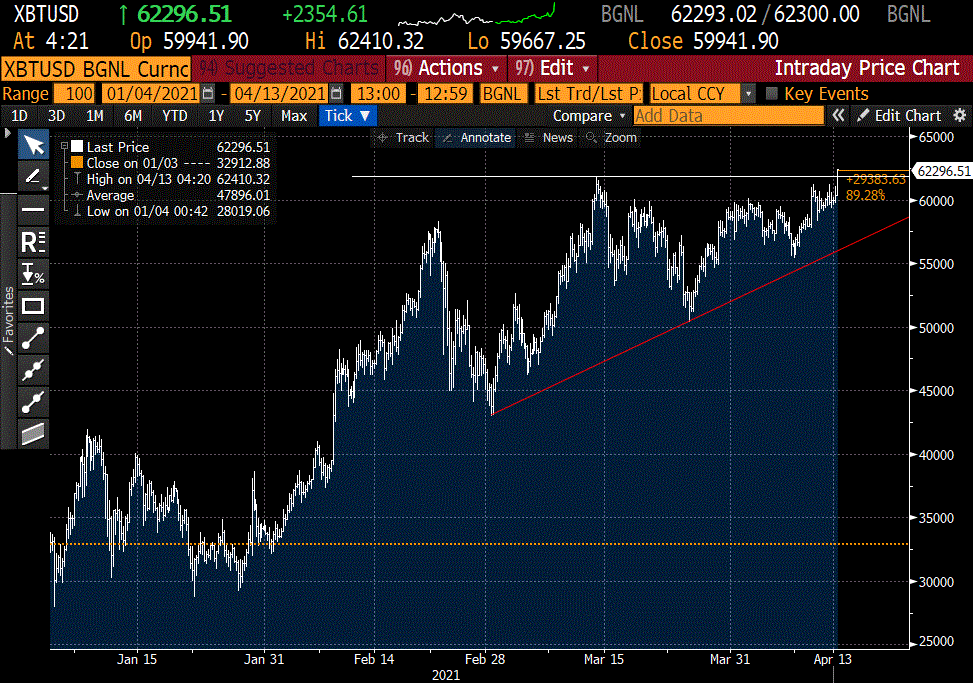This screenshot has width=973, height=683.
Task: Switch to the YTD range tab
Action: pos(175,116)
